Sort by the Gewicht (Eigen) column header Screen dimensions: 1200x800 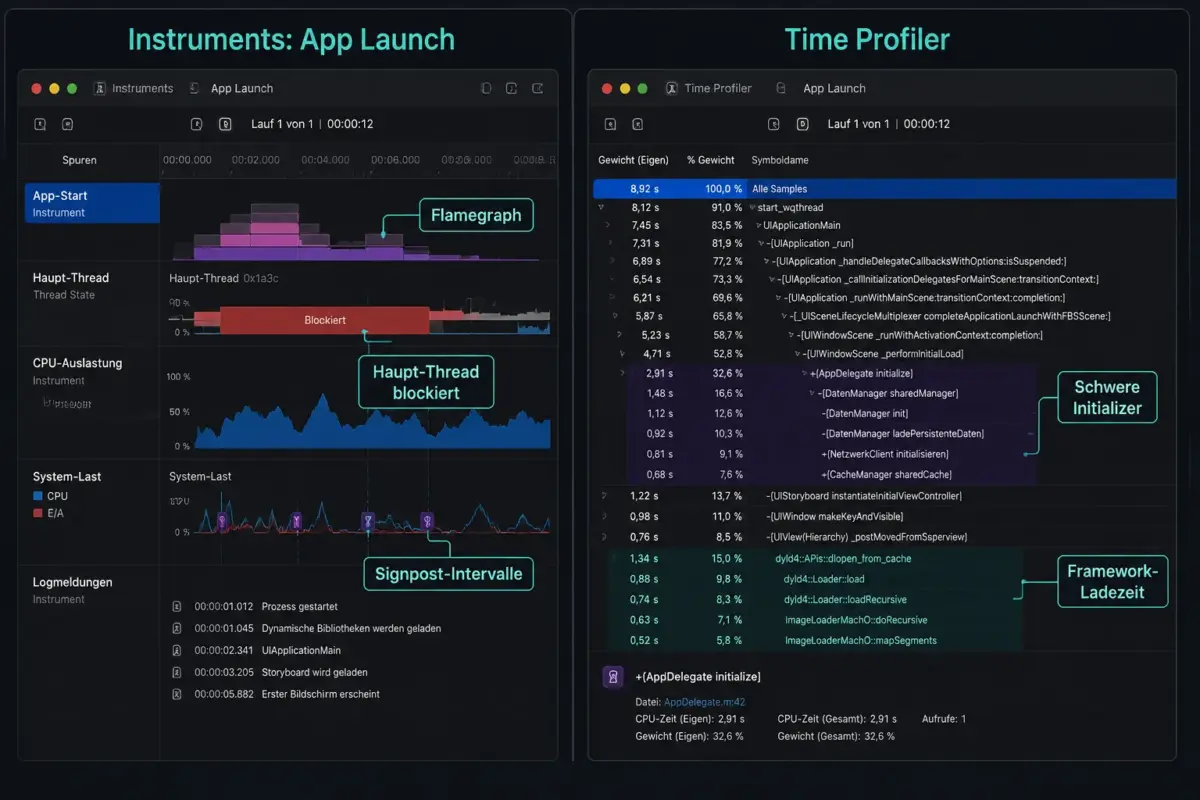pos(634,160)
